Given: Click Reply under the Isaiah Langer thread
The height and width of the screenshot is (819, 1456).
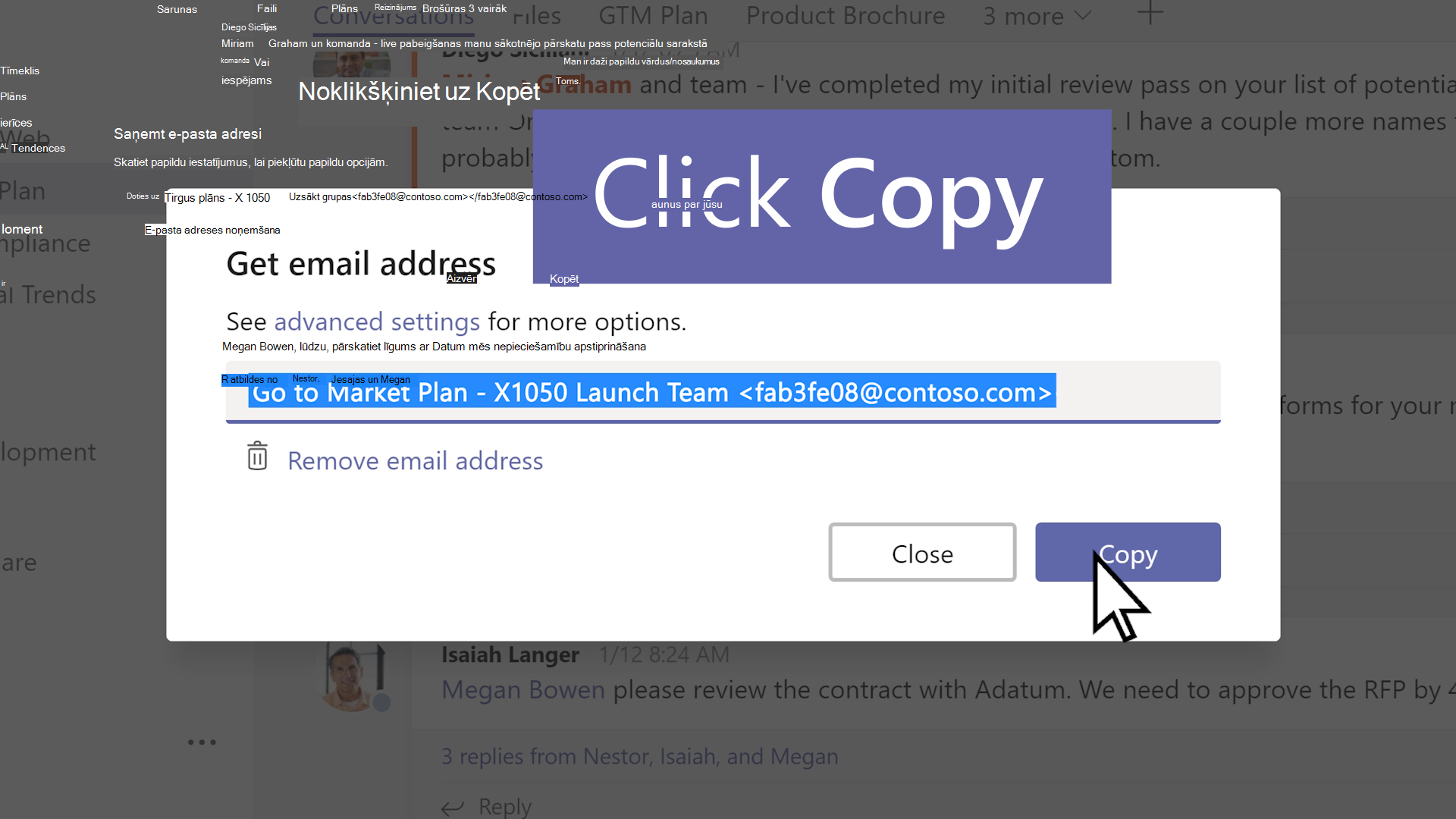Looking at the screenshot, I should [x=505, y=806].
